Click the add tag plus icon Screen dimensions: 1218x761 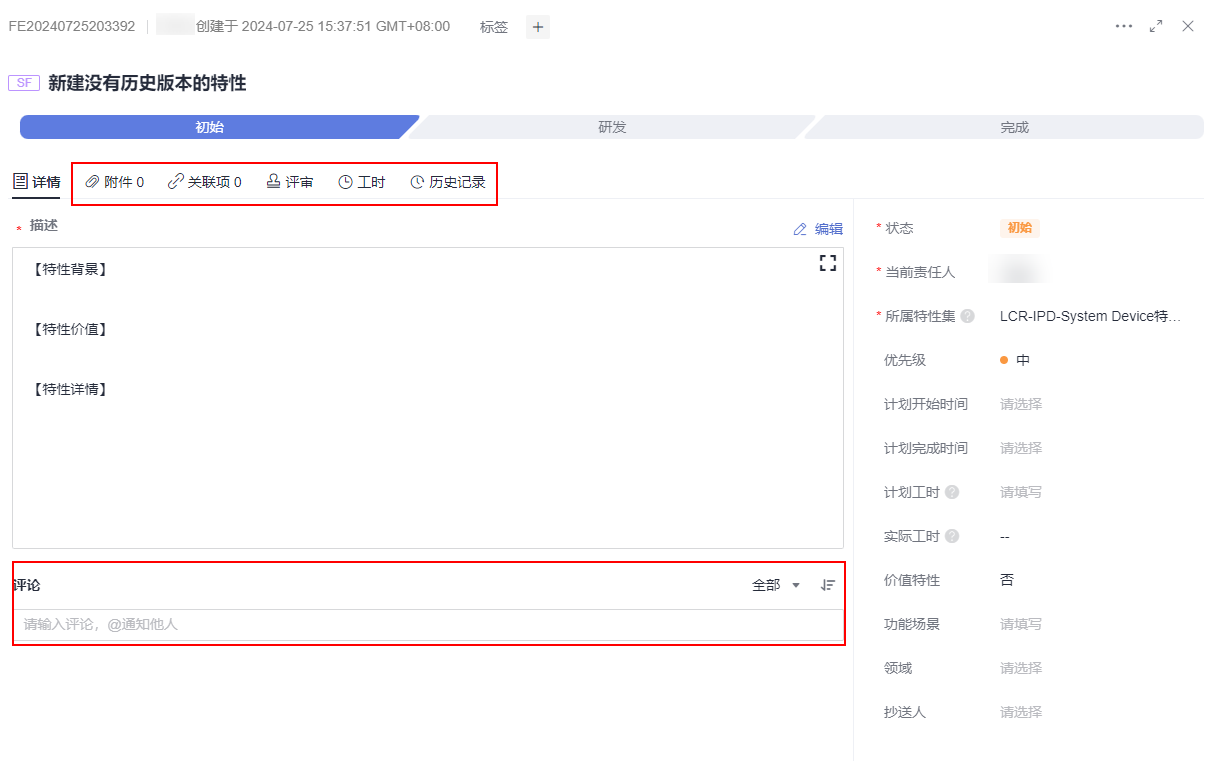pyautogui.click(x=538, y=27)
